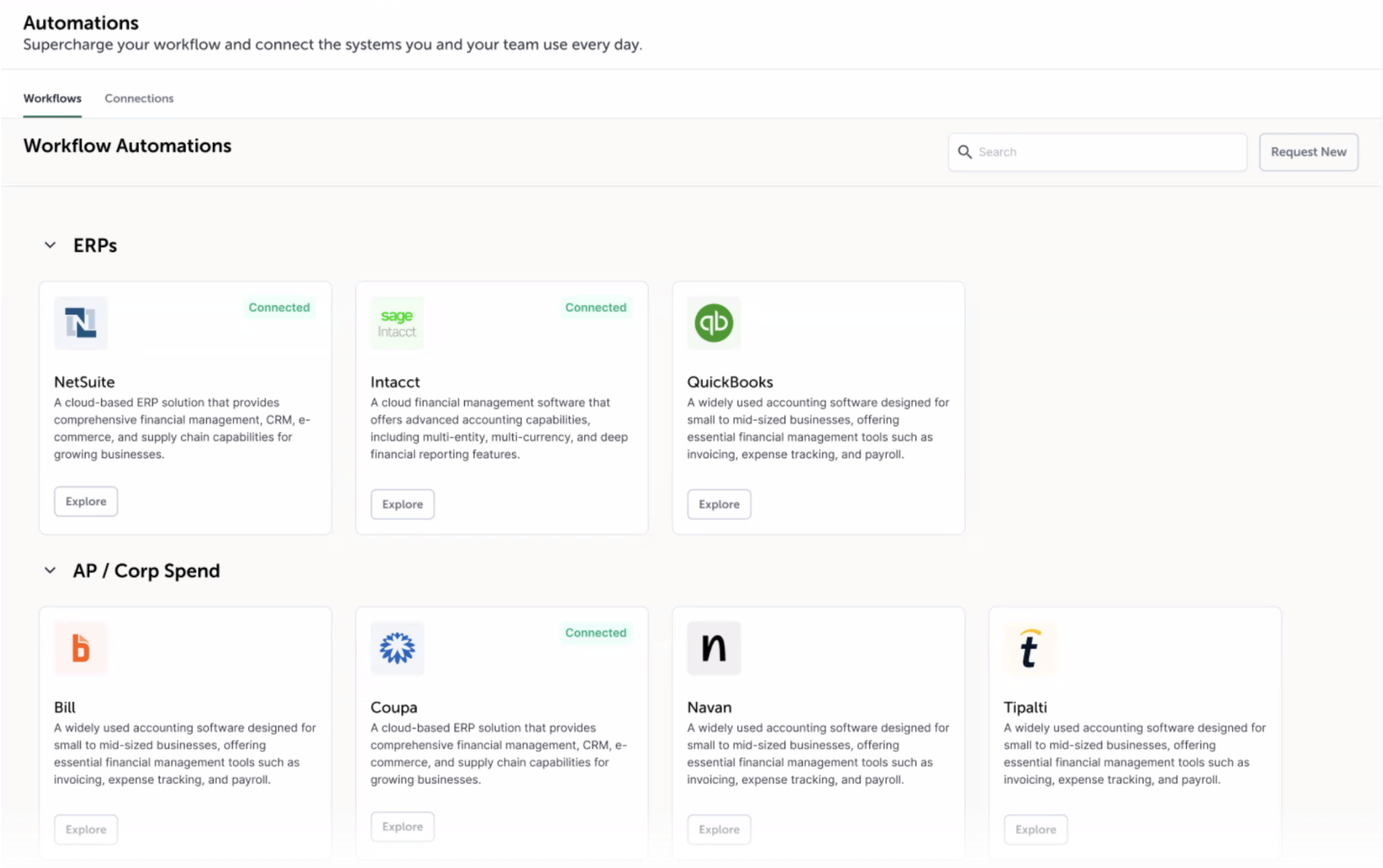
Task: Click the Coupa card description text
Action: click(499, 754)
